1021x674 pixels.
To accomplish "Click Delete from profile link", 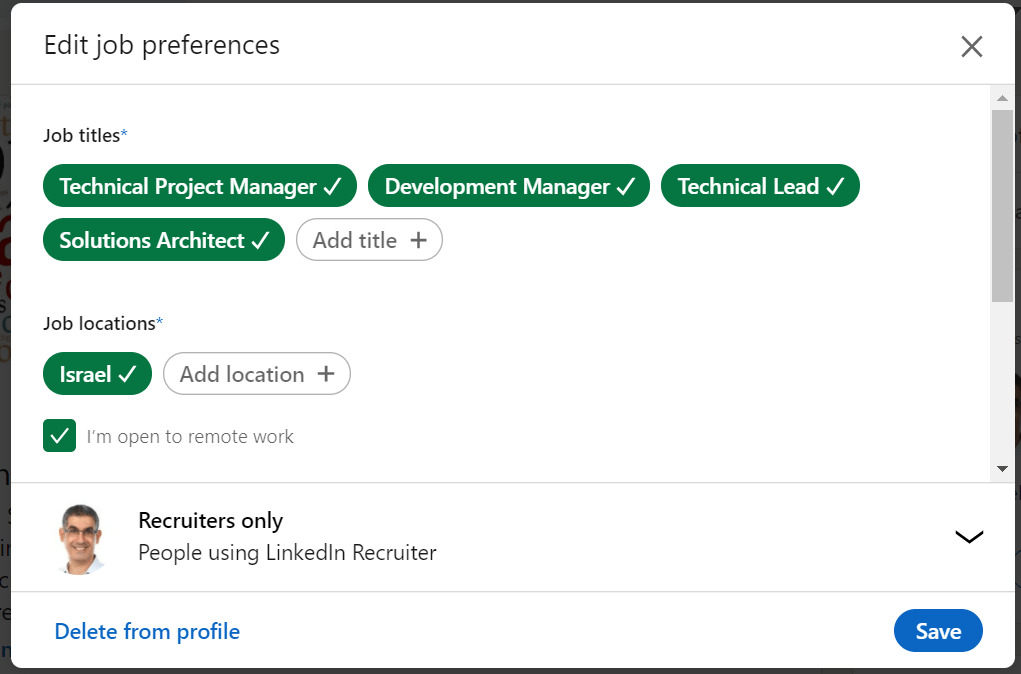I will (x=147, y=631).
